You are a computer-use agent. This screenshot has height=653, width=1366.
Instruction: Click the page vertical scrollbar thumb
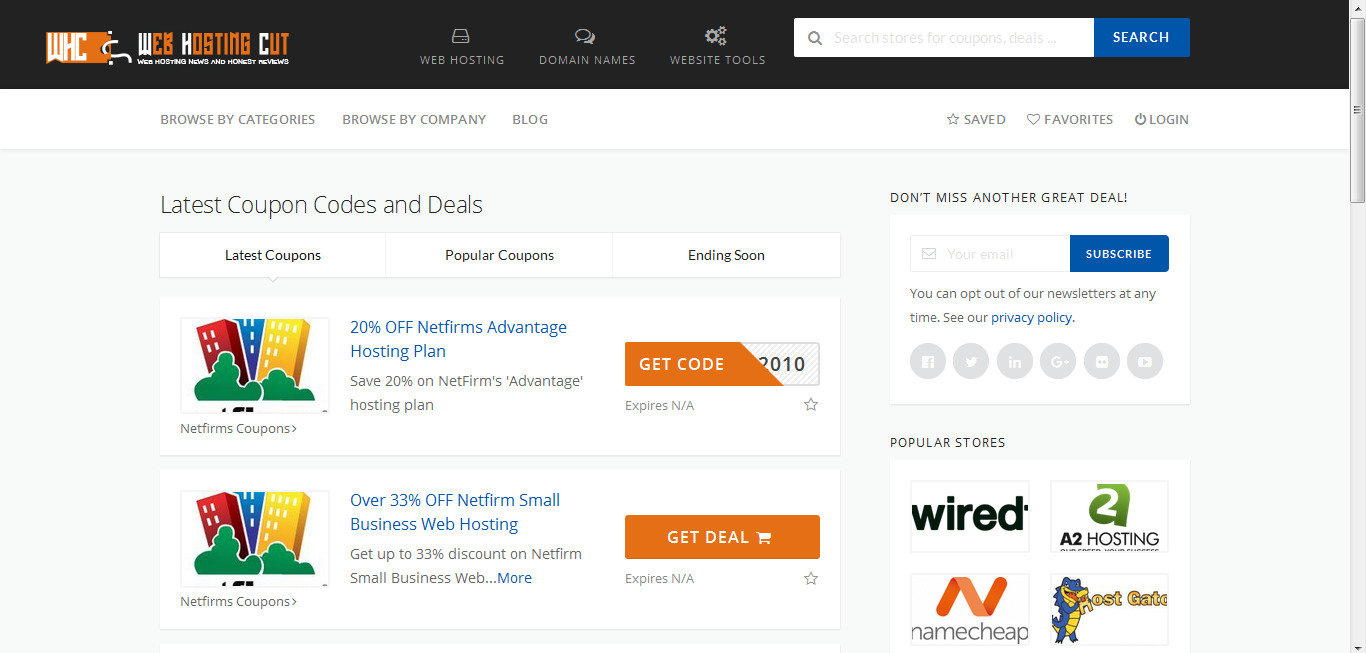pyautogui.click(x=1357, y=150)
